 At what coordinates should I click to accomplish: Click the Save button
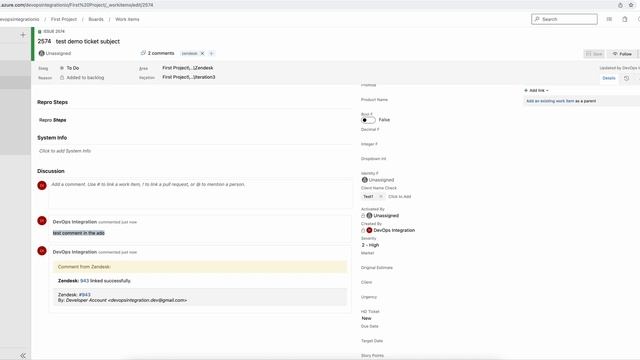pyautogui.click(x=594, y=54)
